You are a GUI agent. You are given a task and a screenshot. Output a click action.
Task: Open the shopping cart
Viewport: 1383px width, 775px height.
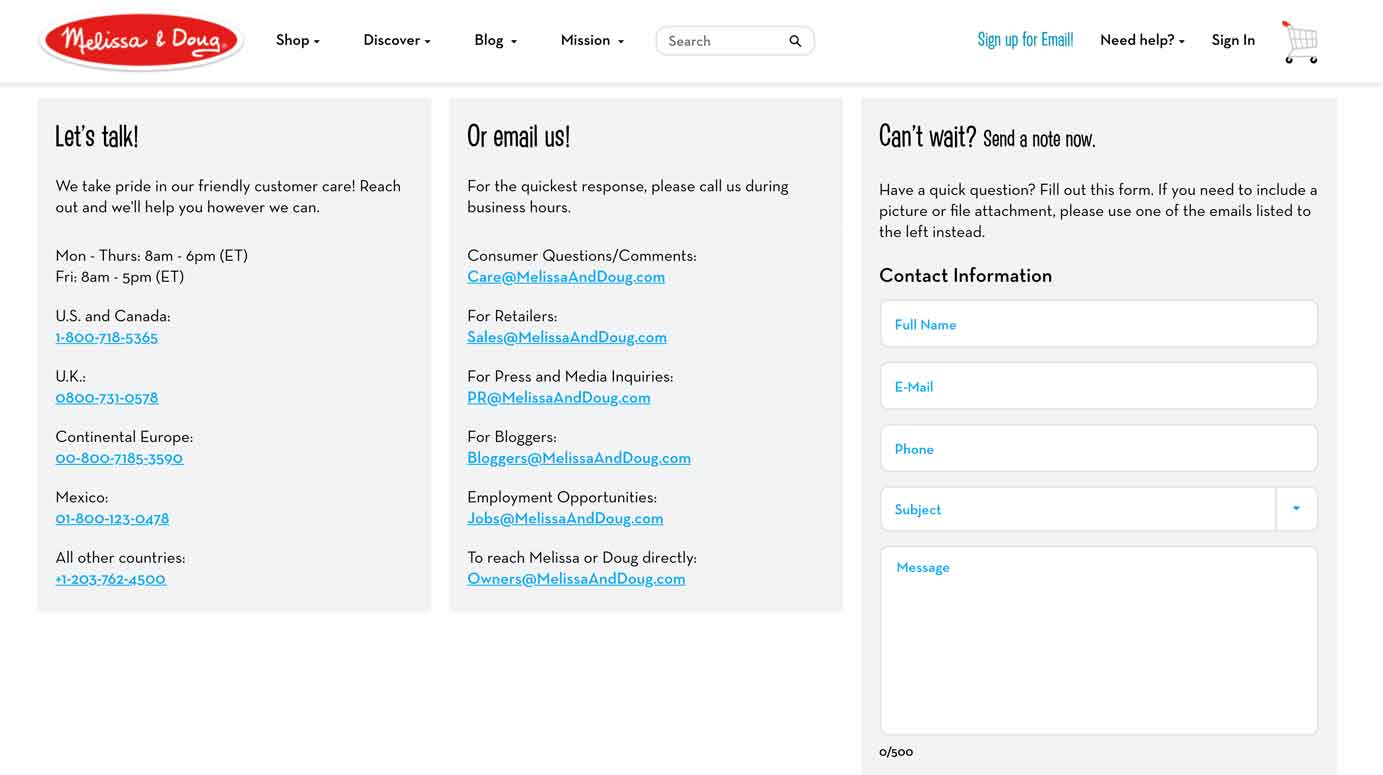tap(1300, 42)
